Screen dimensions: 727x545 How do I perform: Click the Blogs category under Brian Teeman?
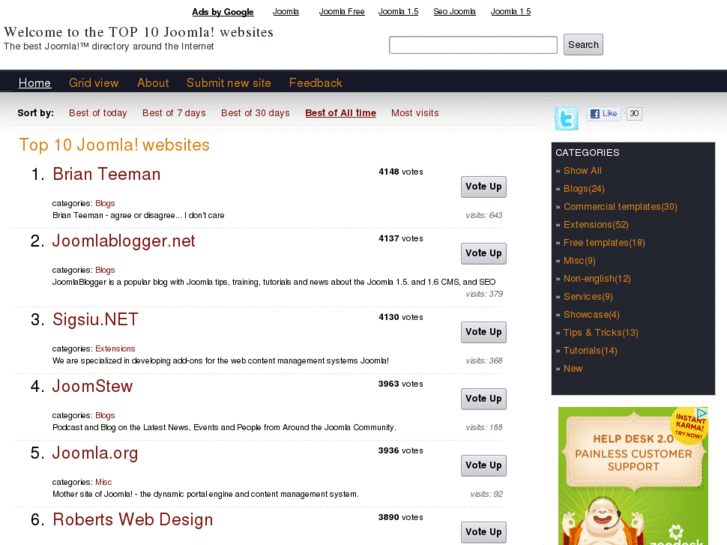click(105, 203)
